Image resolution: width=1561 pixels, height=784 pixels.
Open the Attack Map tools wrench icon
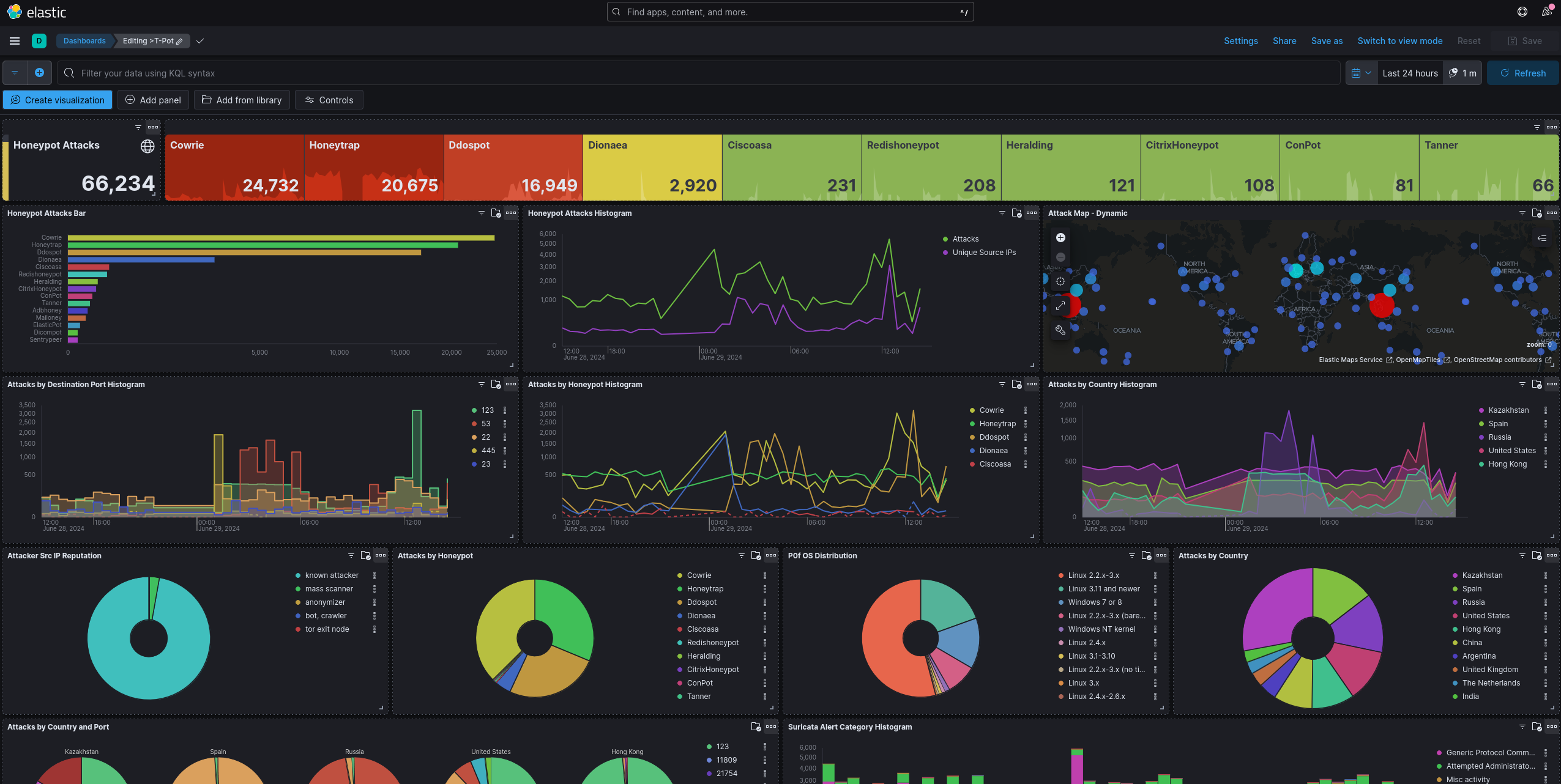[1060, 330]
